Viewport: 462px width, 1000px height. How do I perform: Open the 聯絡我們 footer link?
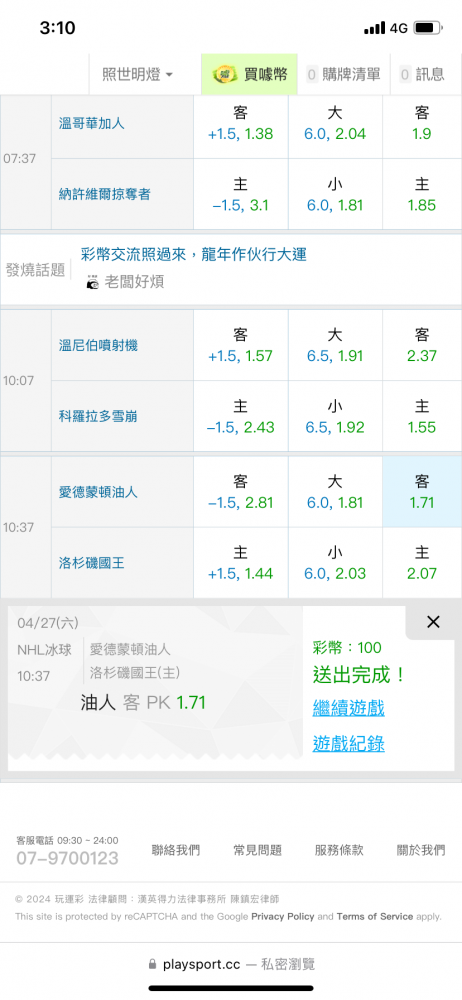[175, 849]
